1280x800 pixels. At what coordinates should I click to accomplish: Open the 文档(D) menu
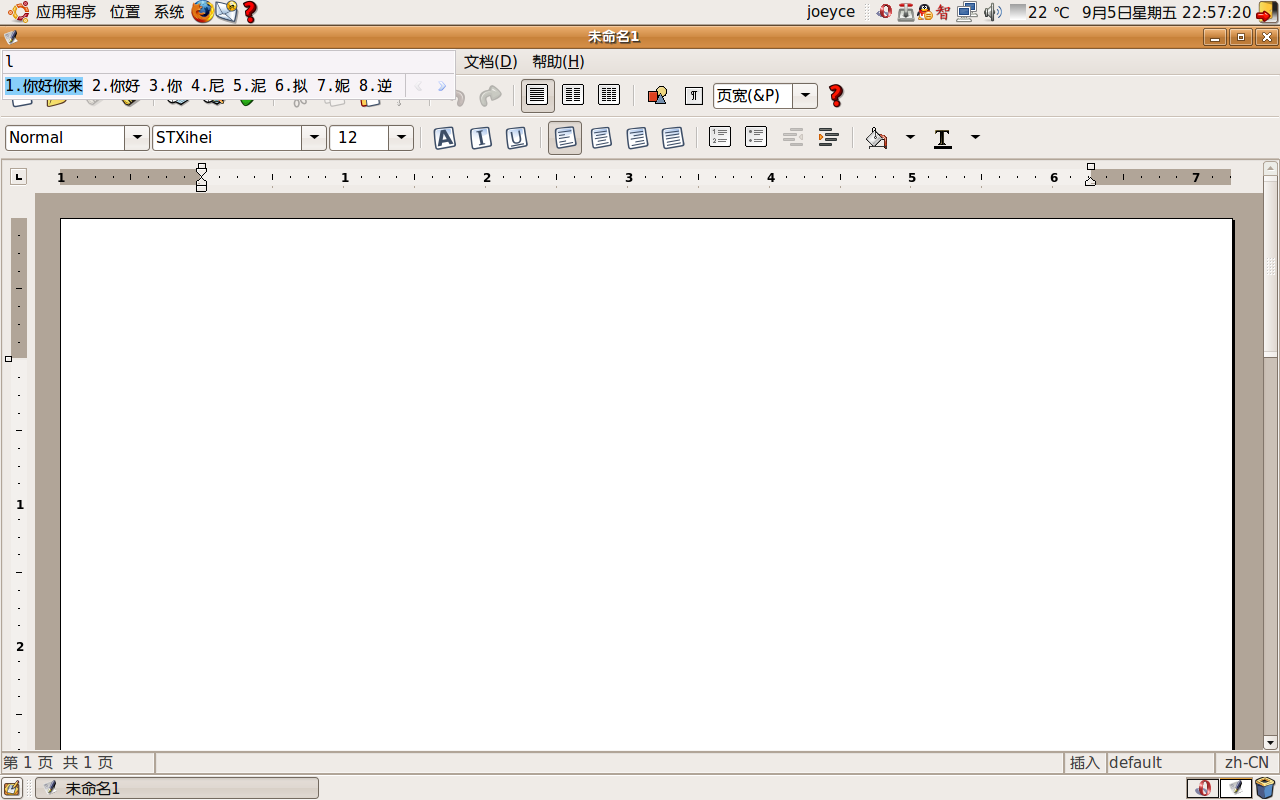pyautogui.click(x=491, y=62)
